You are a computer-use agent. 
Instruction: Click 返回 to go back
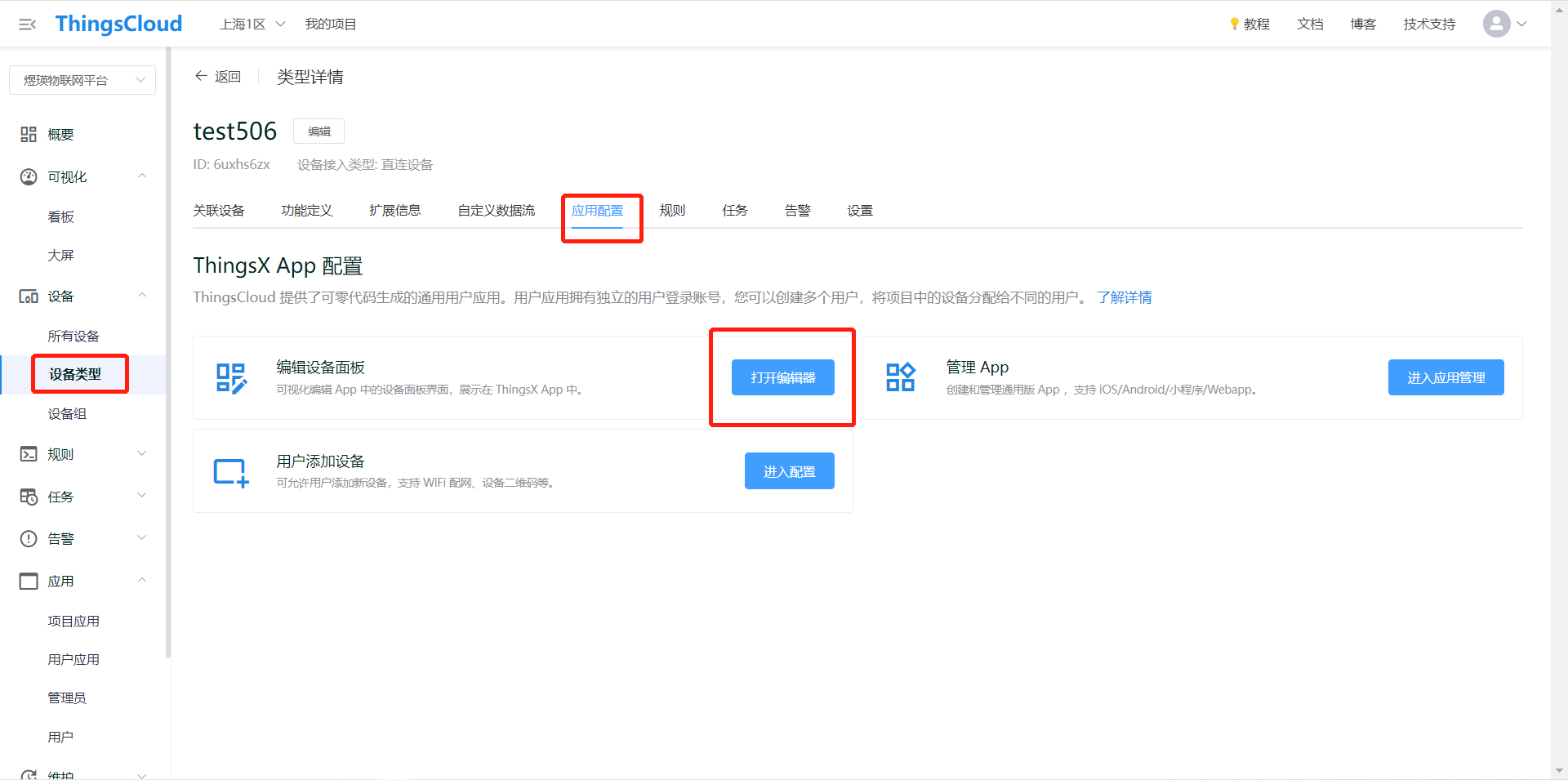228,77
